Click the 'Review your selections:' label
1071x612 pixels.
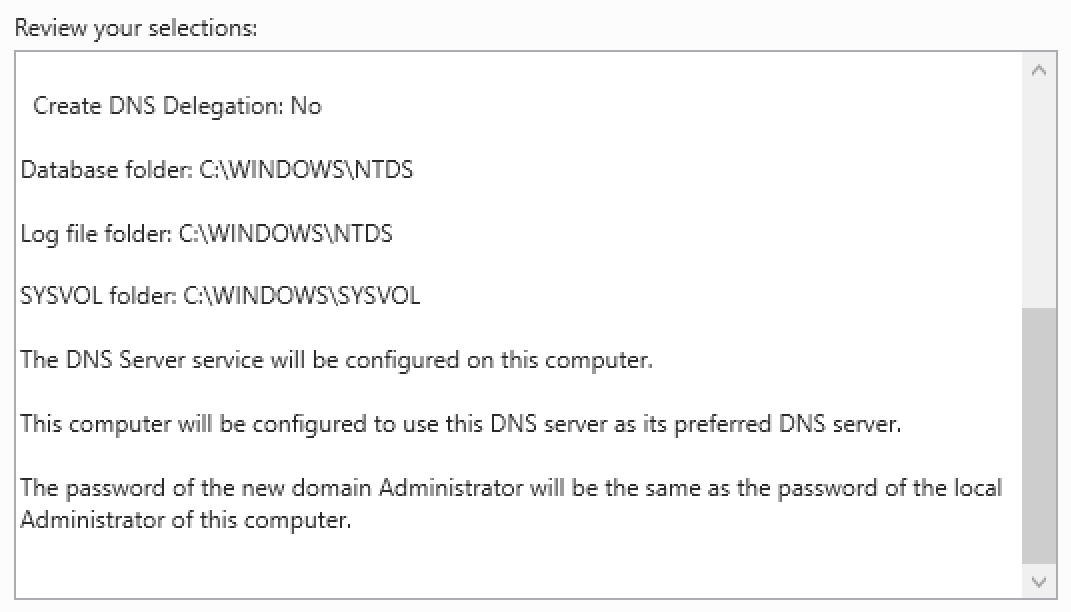(x=136, y=28)
